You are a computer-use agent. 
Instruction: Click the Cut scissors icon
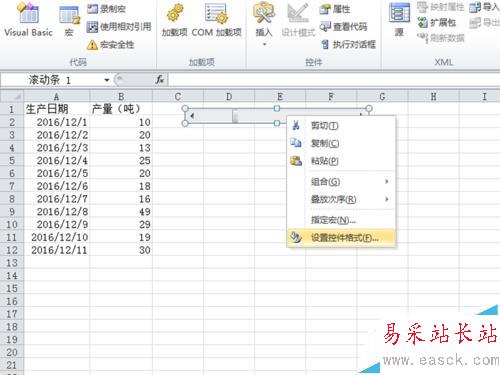(x=296, y=126)
